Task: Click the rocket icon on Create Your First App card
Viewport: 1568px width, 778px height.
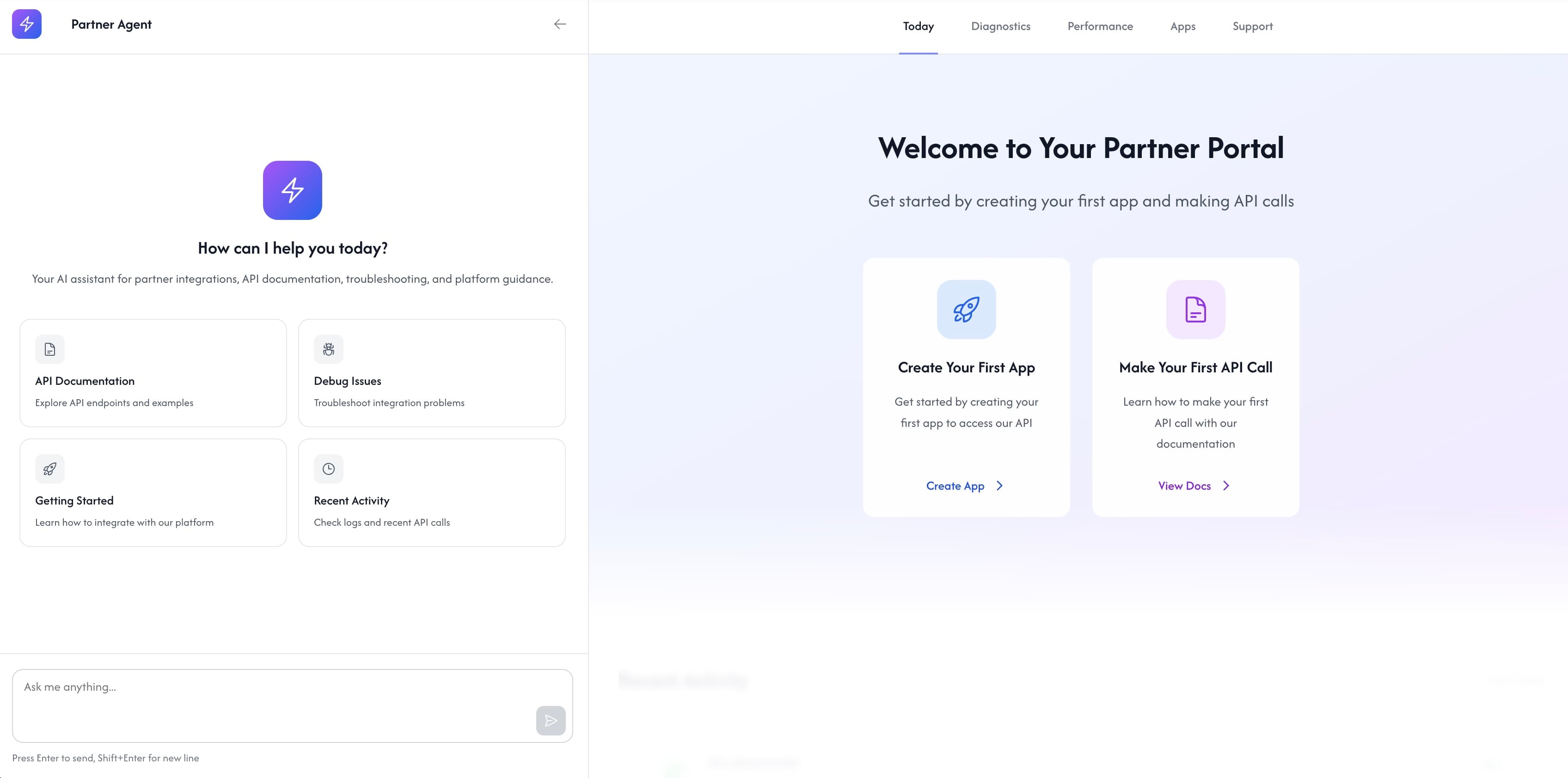Action: (x=966, y=309)
